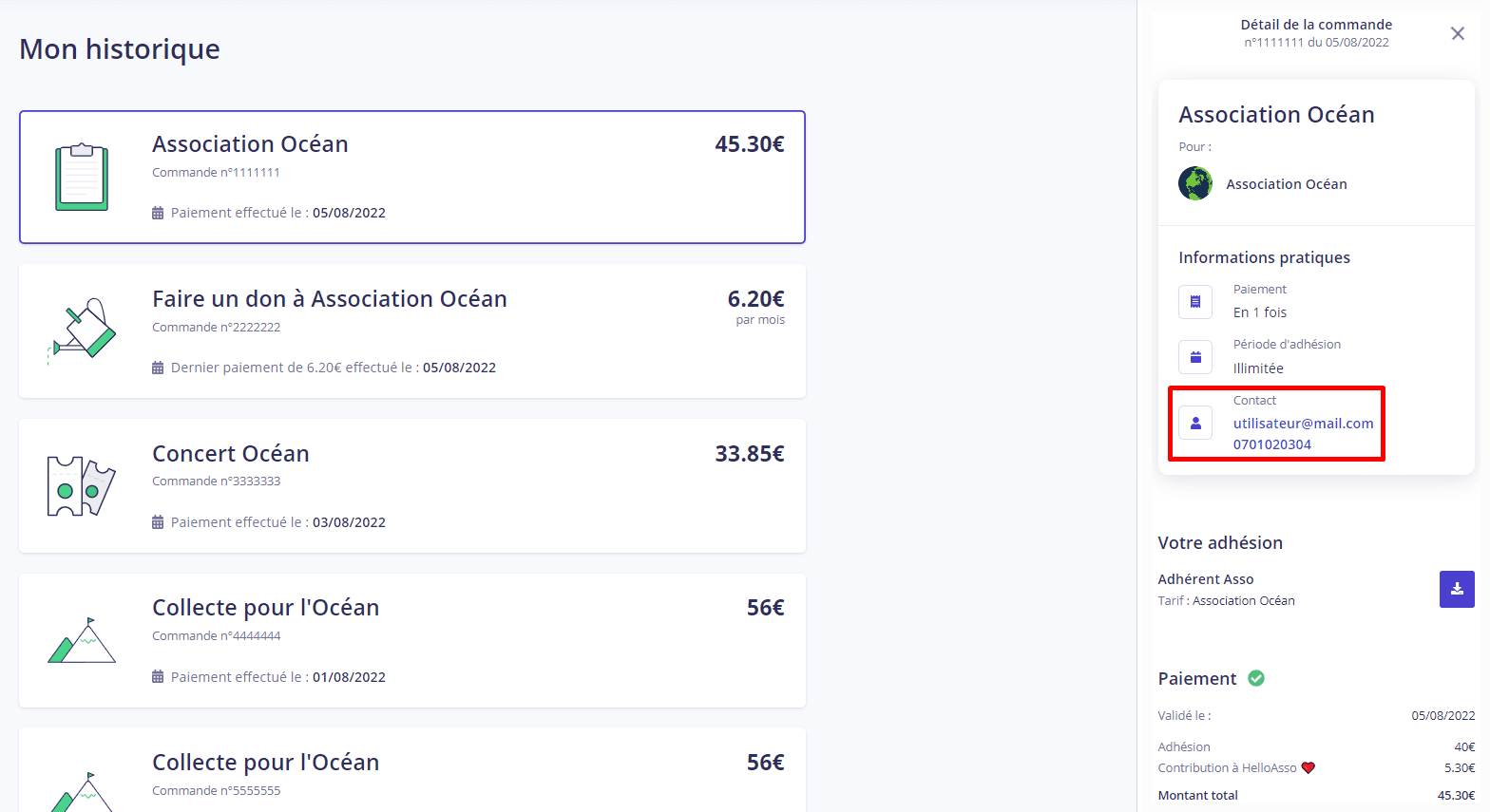This screenshot has width=1490, height=812.
Task: Call phone number 0701020304
Action: point(1272,444)
